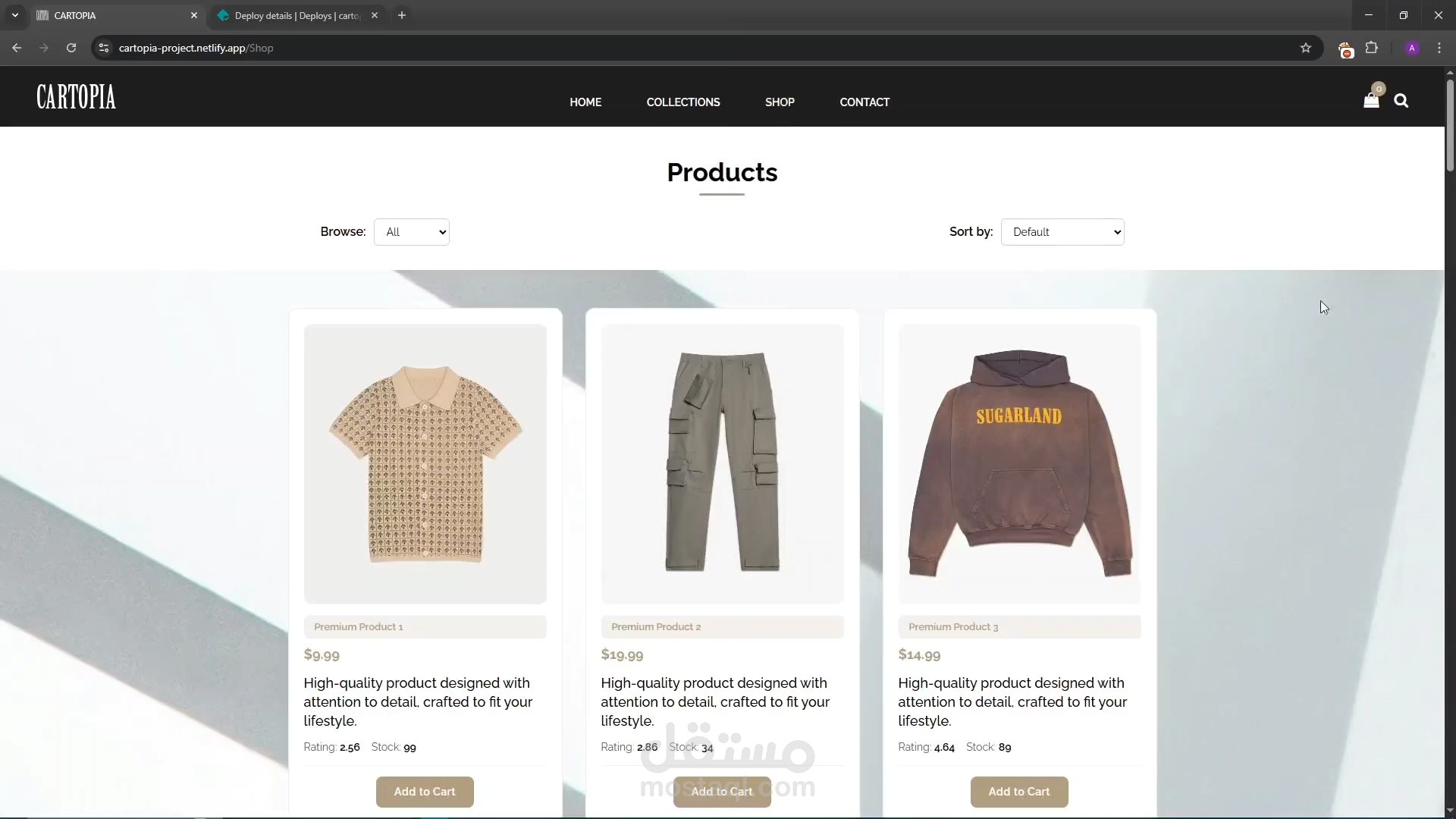This screenshot has width=1456, height=819.
Task: Add Premium Product 3 to cart
Action: [x=1018, y=791]
